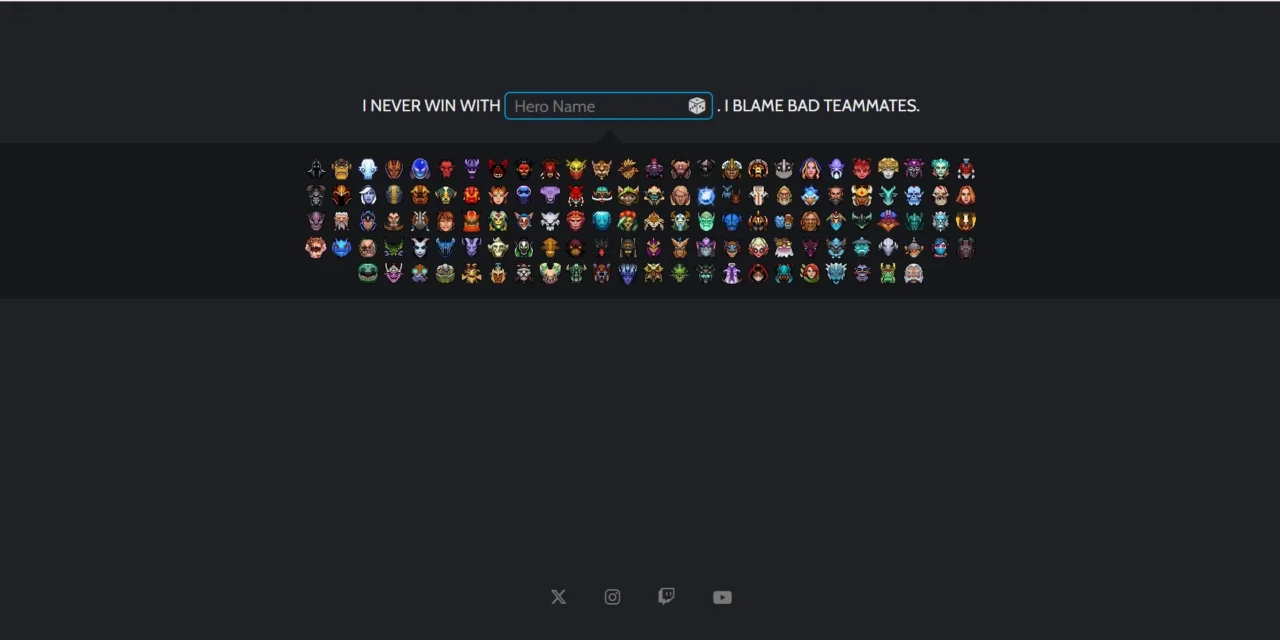Pick the Zeus hero icon
1280x640 pixels.
coord(914,273)
